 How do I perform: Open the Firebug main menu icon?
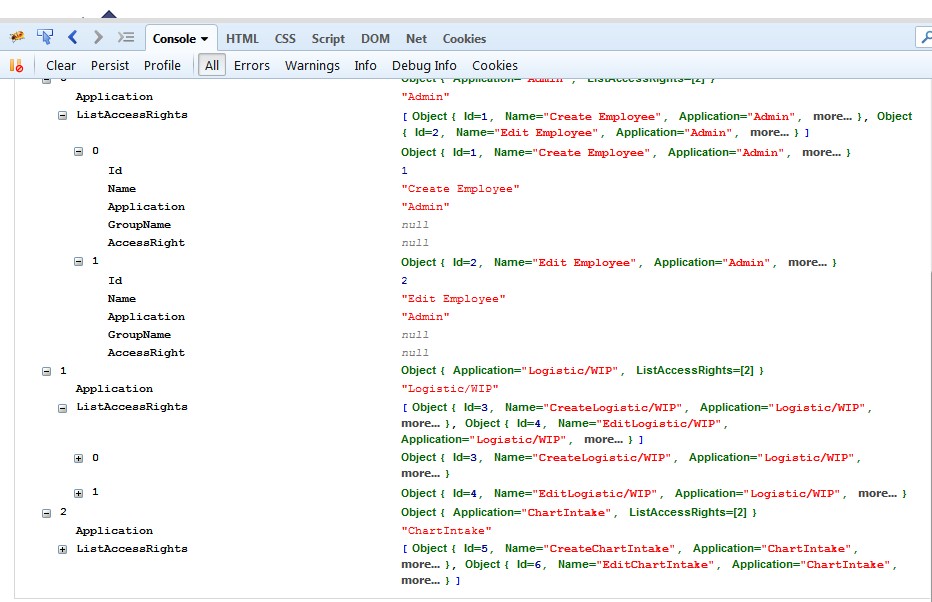[16, 37]
